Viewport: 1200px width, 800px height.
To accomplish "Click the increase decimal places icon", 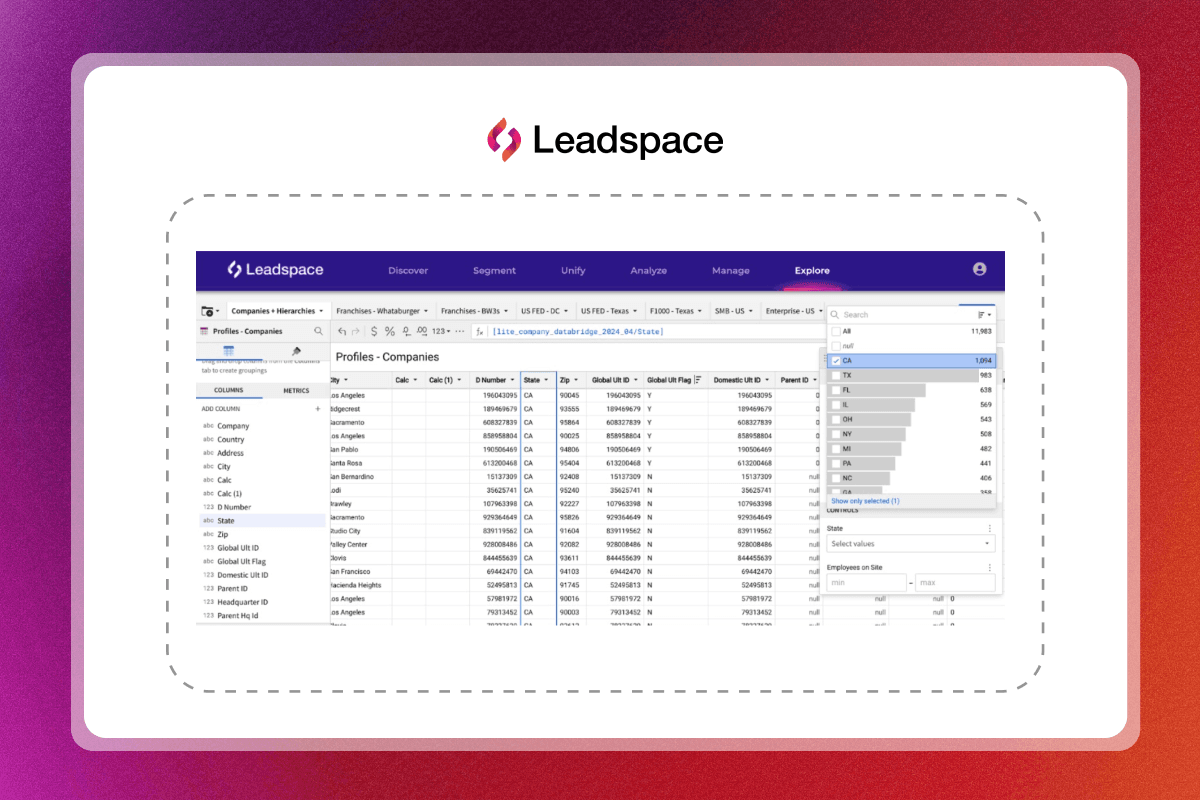I will [423, 331].
